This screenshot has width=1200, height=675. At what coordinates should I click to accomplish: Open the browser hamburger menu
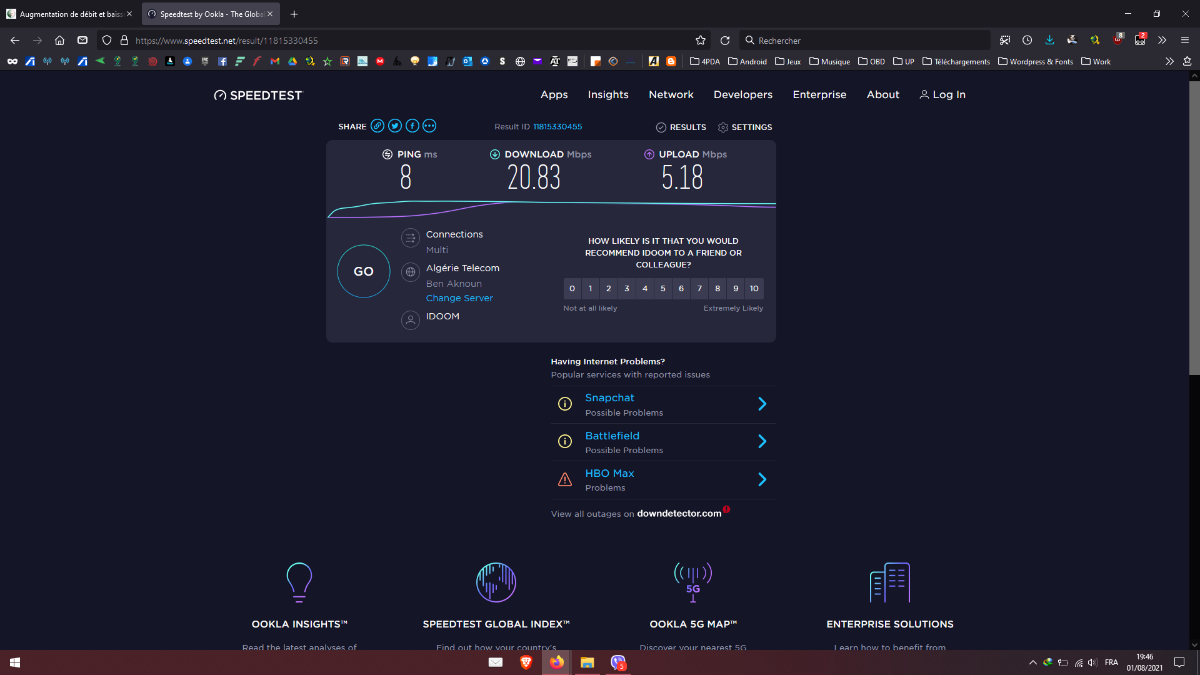point(1184,40)
